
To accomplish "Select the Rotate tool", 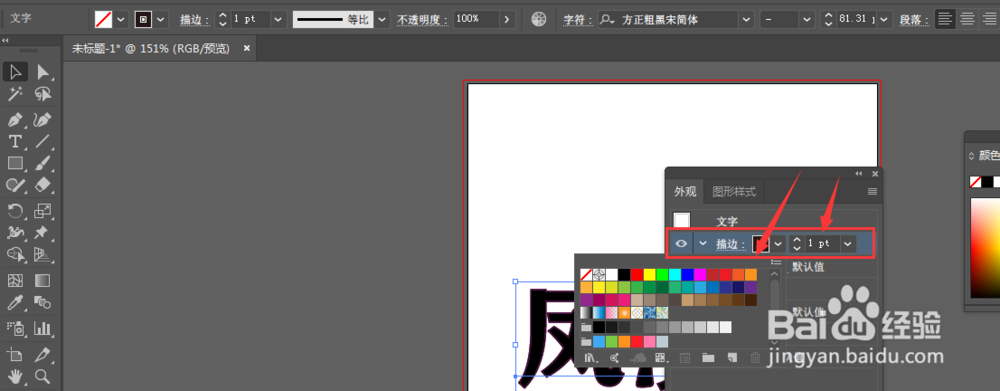I will click(x=15, y=210).
